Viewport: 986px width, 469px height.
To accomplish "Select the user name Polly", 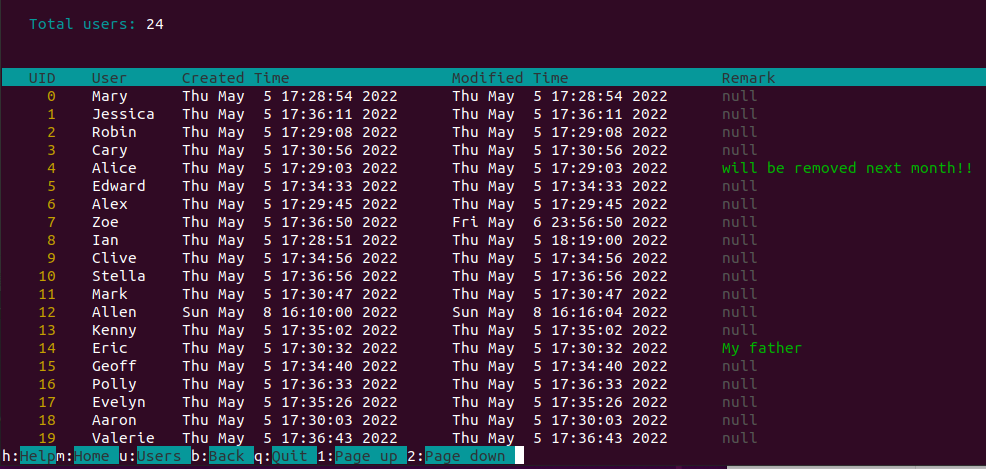I will pyautogui.click(x=114, y=383).
